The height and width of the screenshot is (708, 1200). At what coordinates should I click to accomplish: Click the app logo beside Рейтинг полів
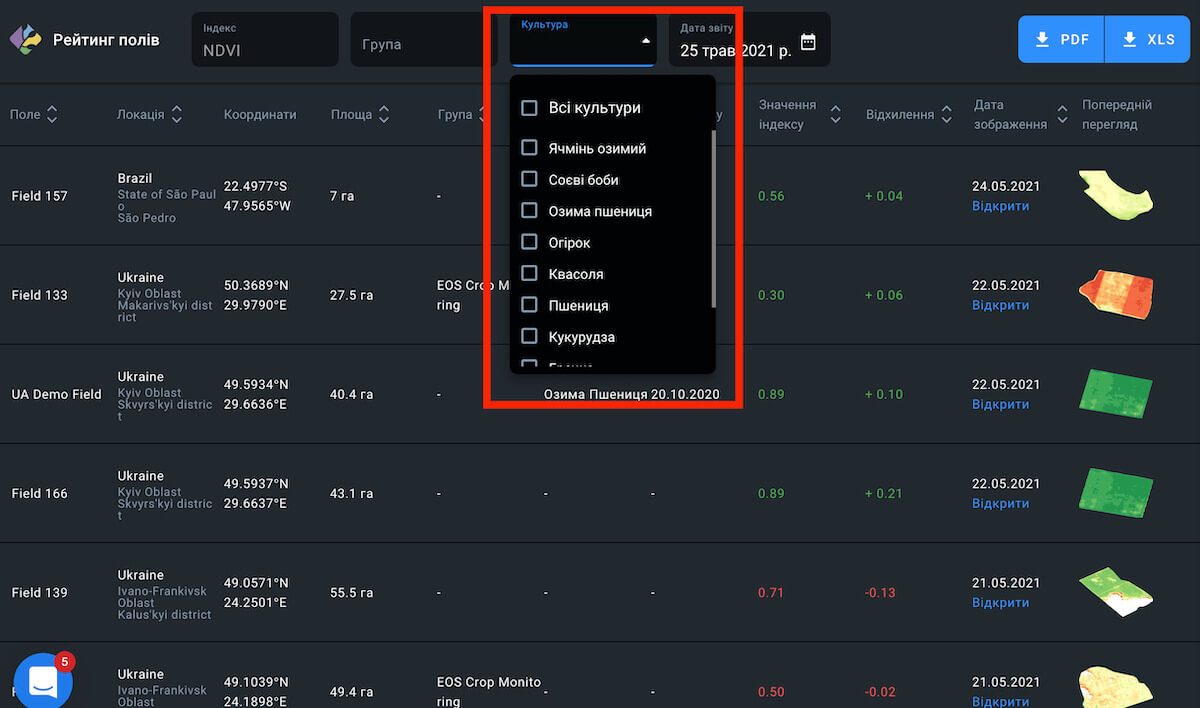pos(25,40)
